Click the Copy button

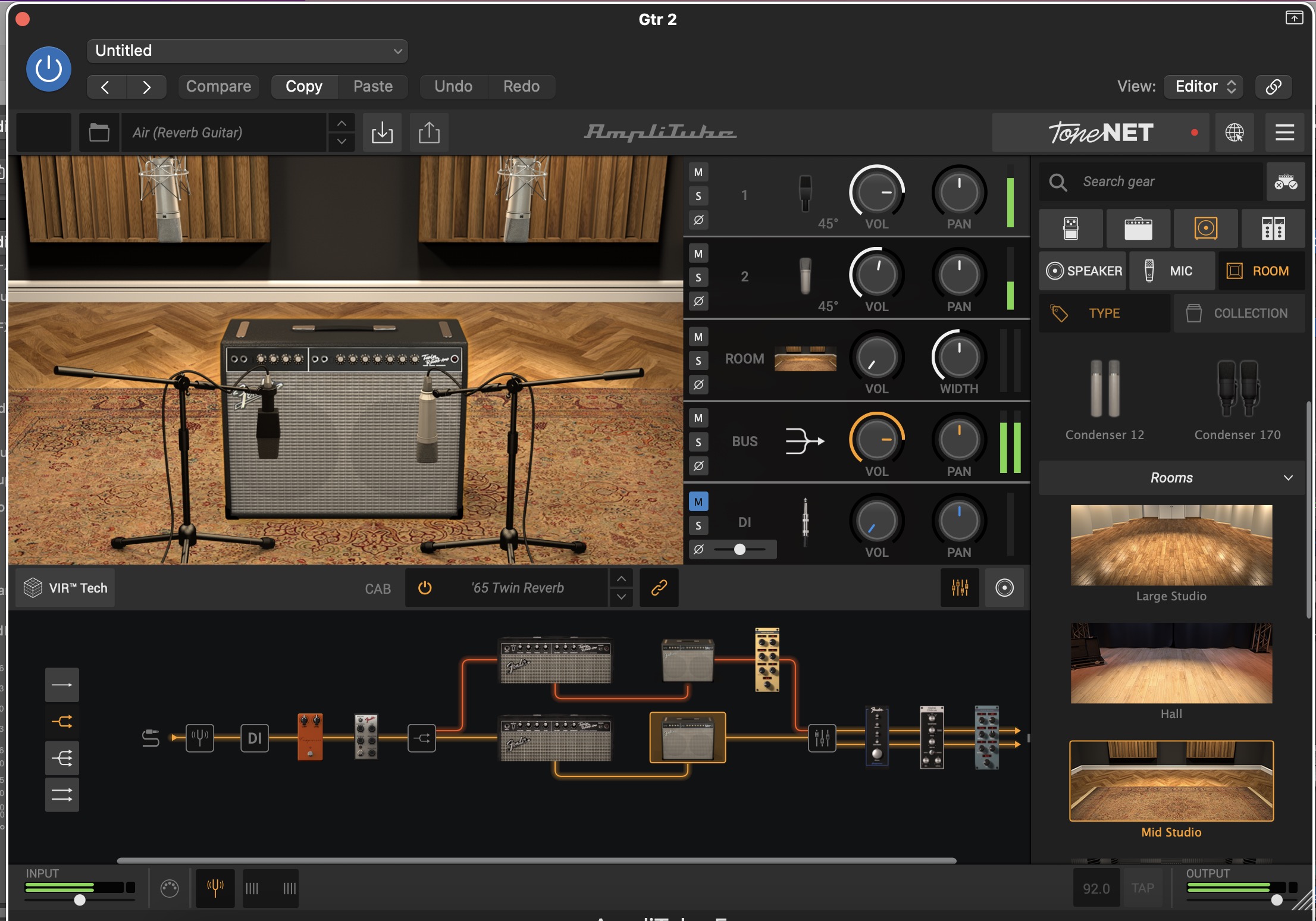[x=304, y=87]
